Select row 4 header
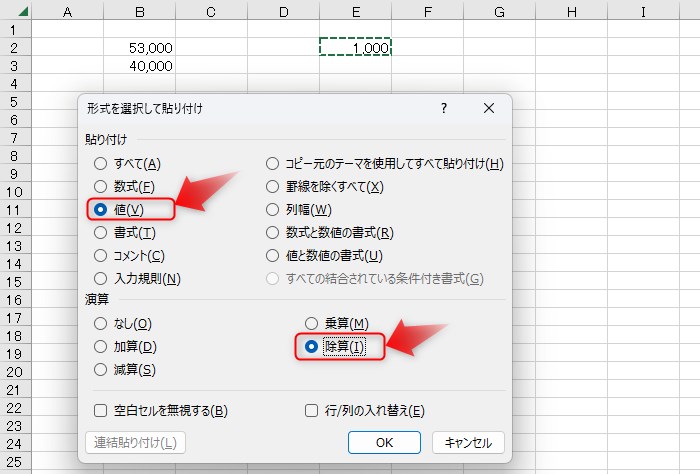The height and width of the screenshot is (474, 700). (16, 83)
